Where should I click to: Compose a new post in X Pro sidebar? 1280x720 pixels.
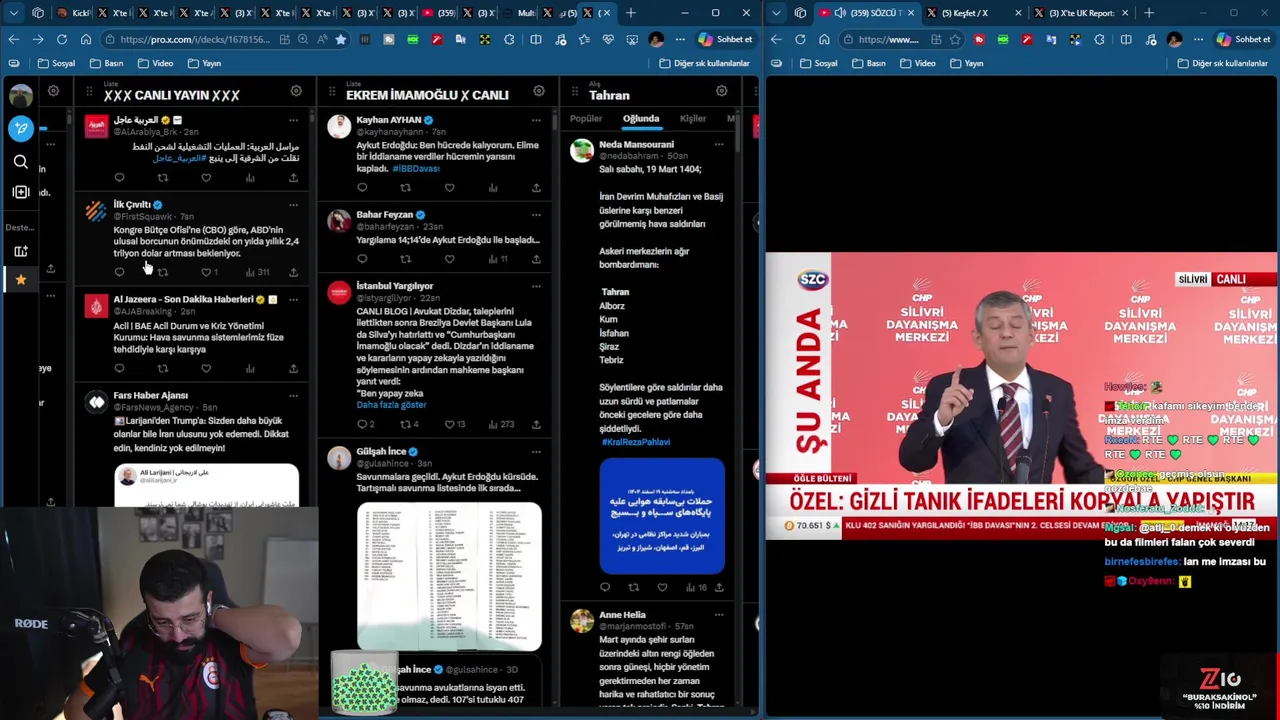tap(21, 128)
